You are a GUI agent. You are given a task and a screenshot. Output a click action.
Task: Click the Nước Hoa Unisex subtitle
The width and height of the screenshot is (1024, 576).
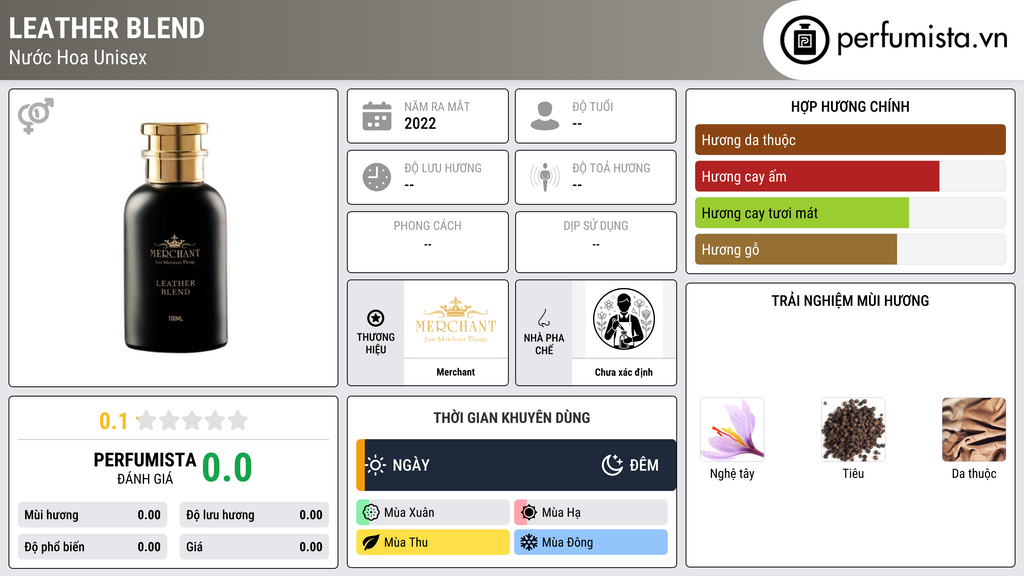pos(78,57)
